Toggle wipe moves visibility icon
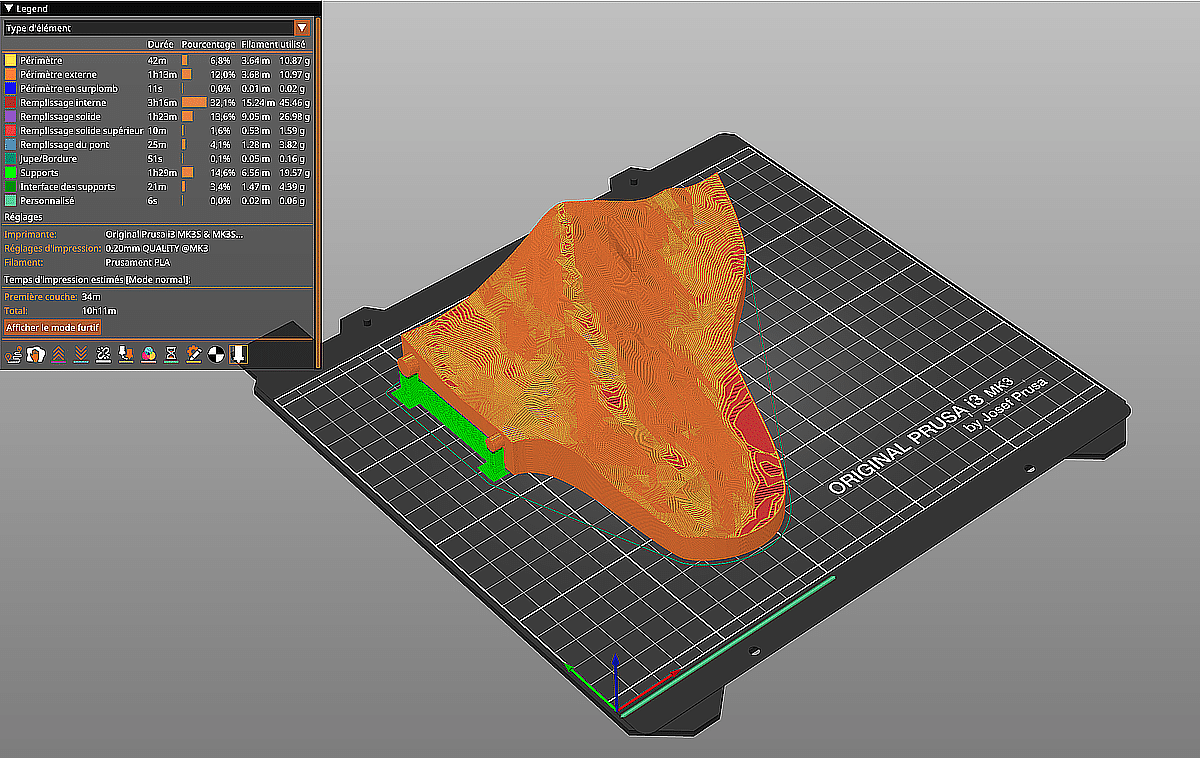 (x=36, y=354)
